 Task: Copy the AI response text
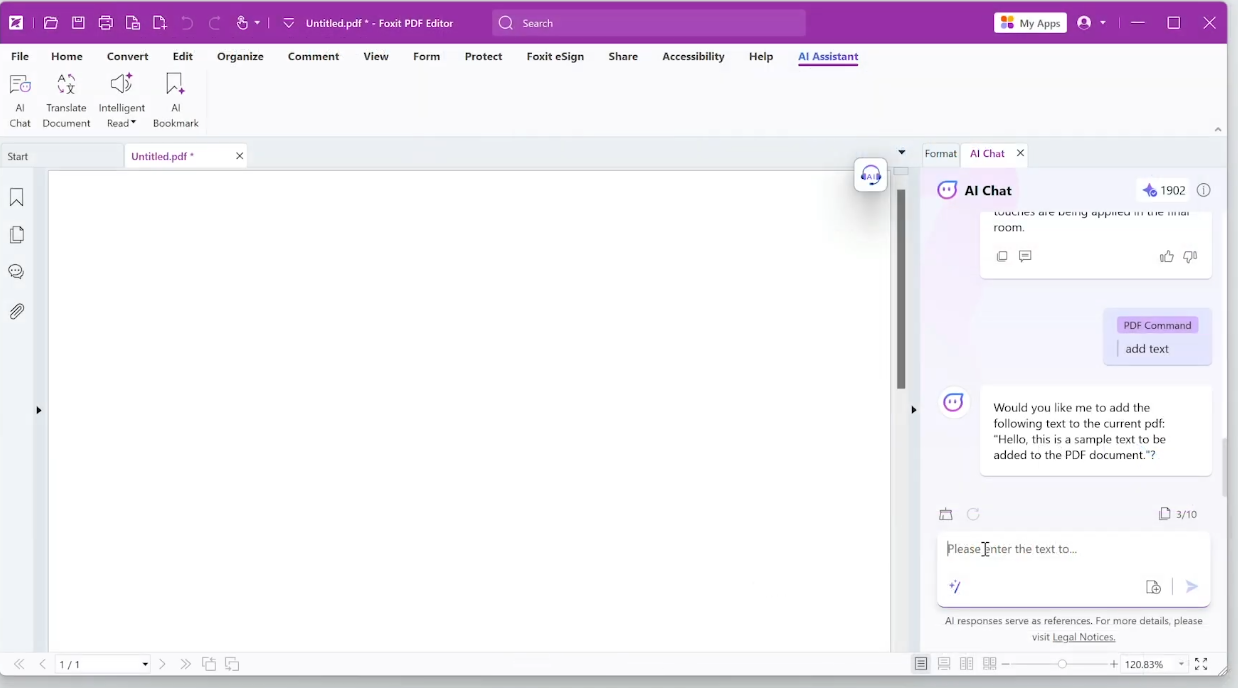tap(1002, 257)
